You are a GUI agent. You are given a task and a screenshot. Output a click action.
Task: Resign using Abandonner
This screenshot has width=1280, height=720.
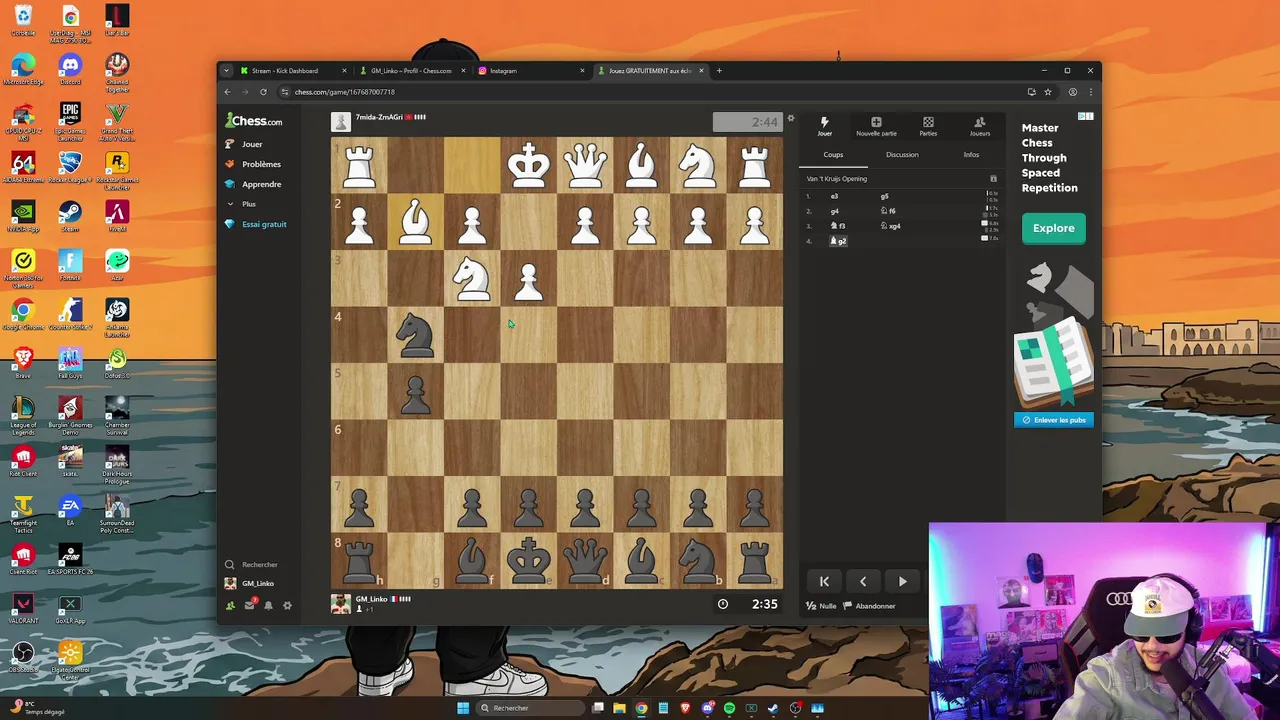[x=869, y=606]
